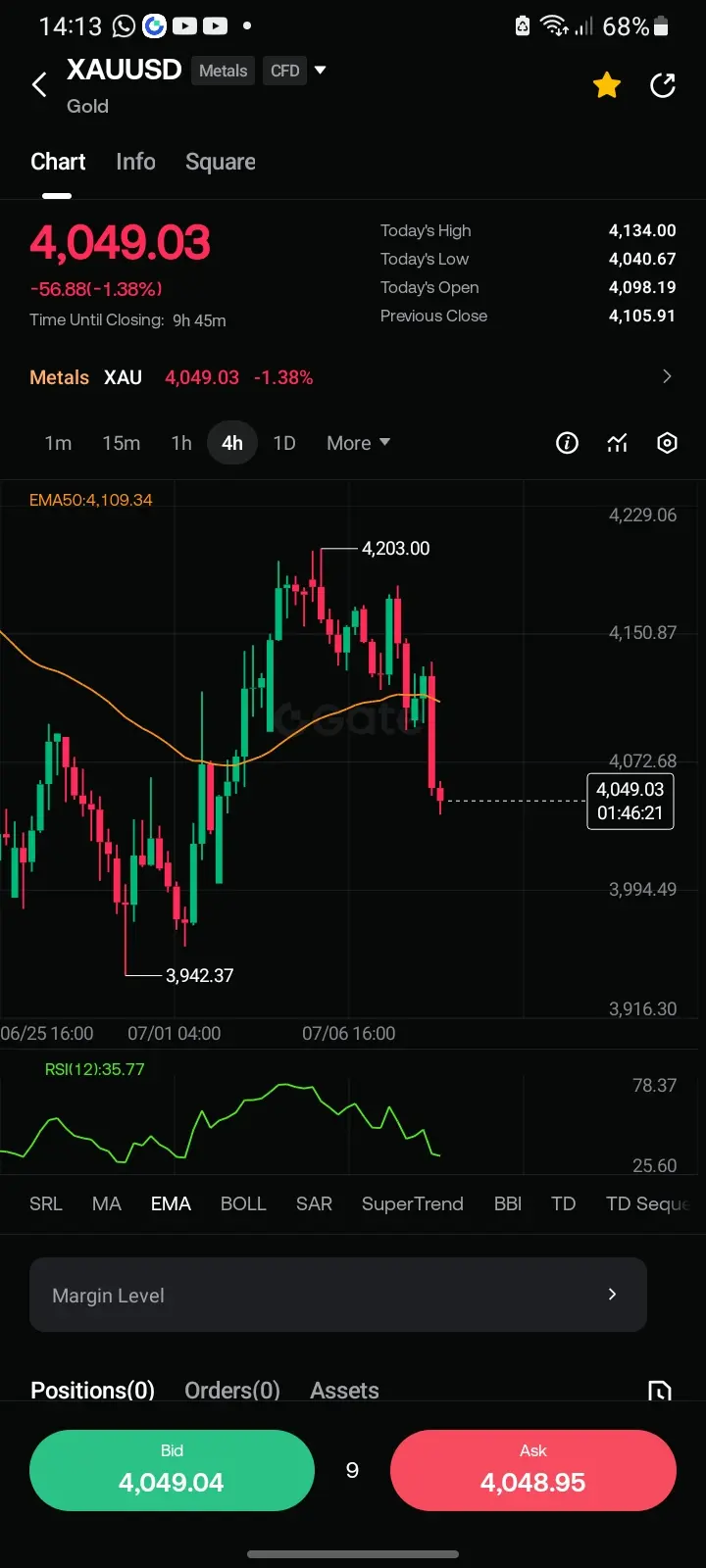Switch to the Square tab
Image resolution: width=706 pixels, height=1568 pixels.
click(x=221, y=162)
